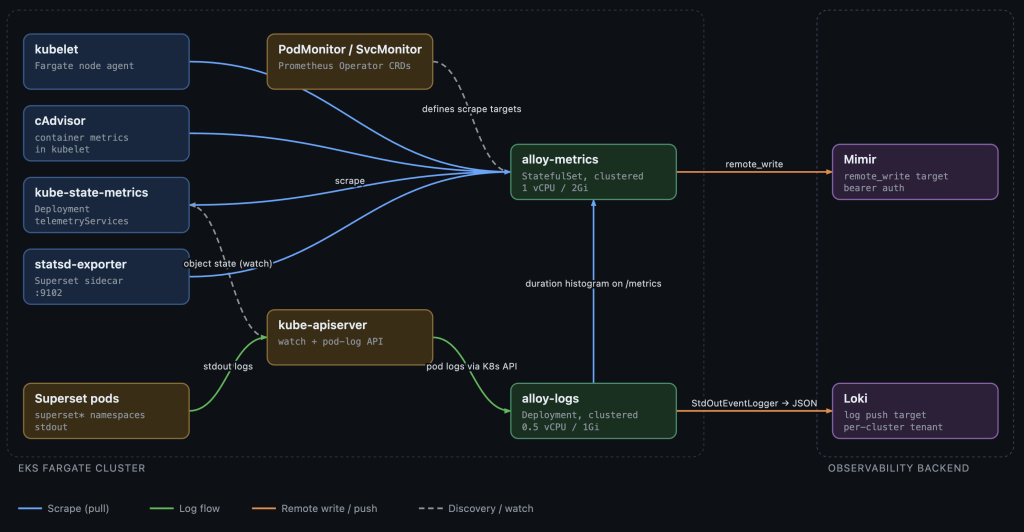The height and width of the screenshot is (532, 1024).
Task: Click 'duration histogram on /metrics' label
Action: 594,283
